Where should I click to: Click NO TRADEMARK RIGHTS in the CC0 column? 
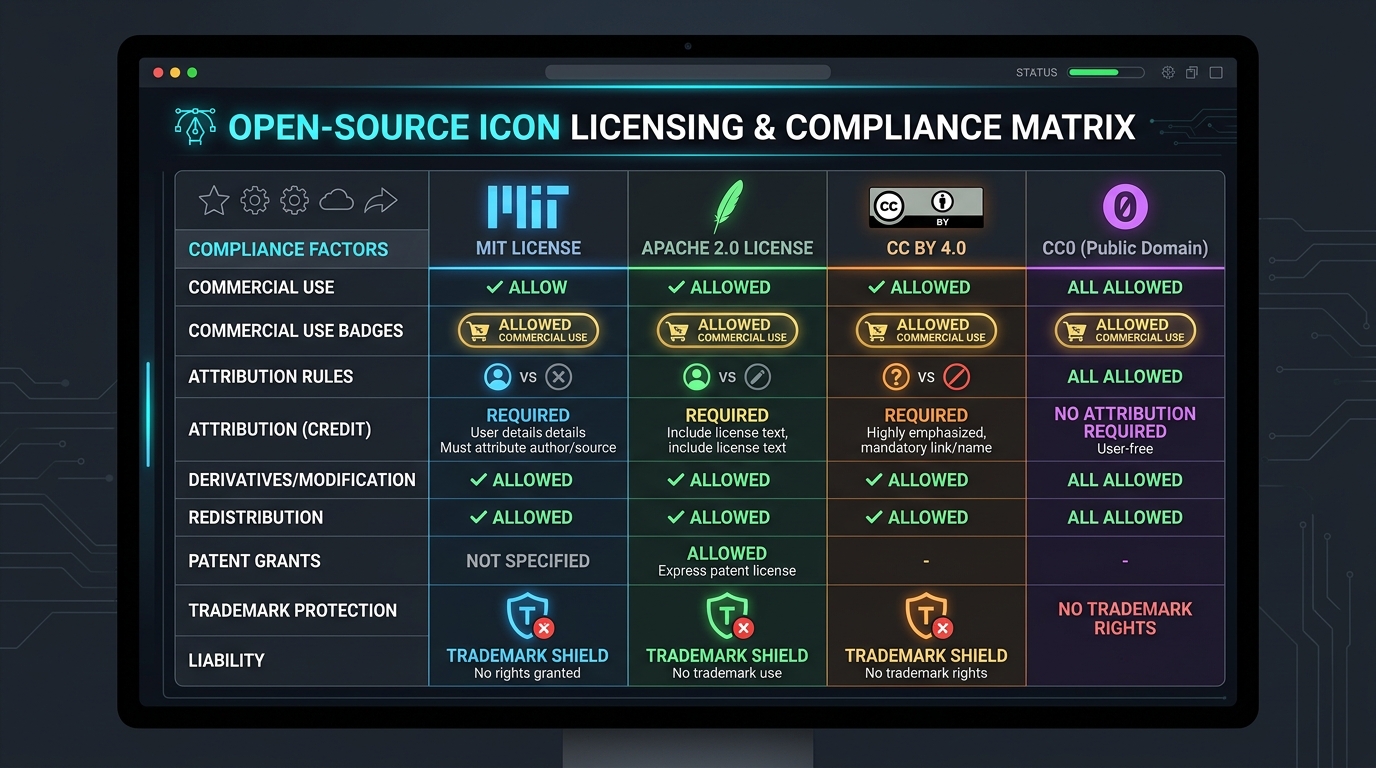(x=1125, y=618)
